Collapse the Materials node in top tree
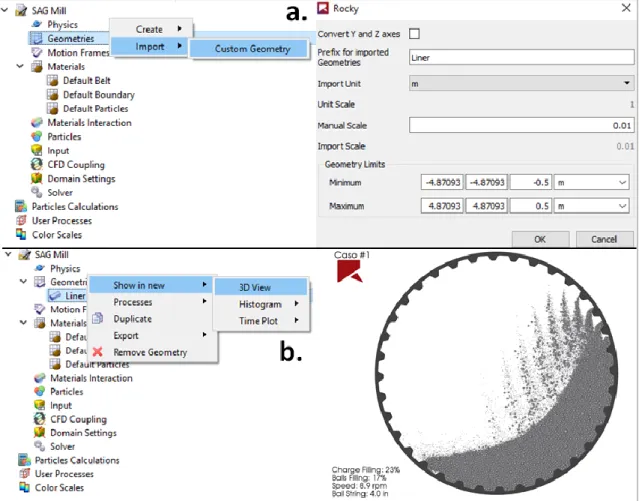The width and height of the screenshot is (639, 501). pos(20,66)
